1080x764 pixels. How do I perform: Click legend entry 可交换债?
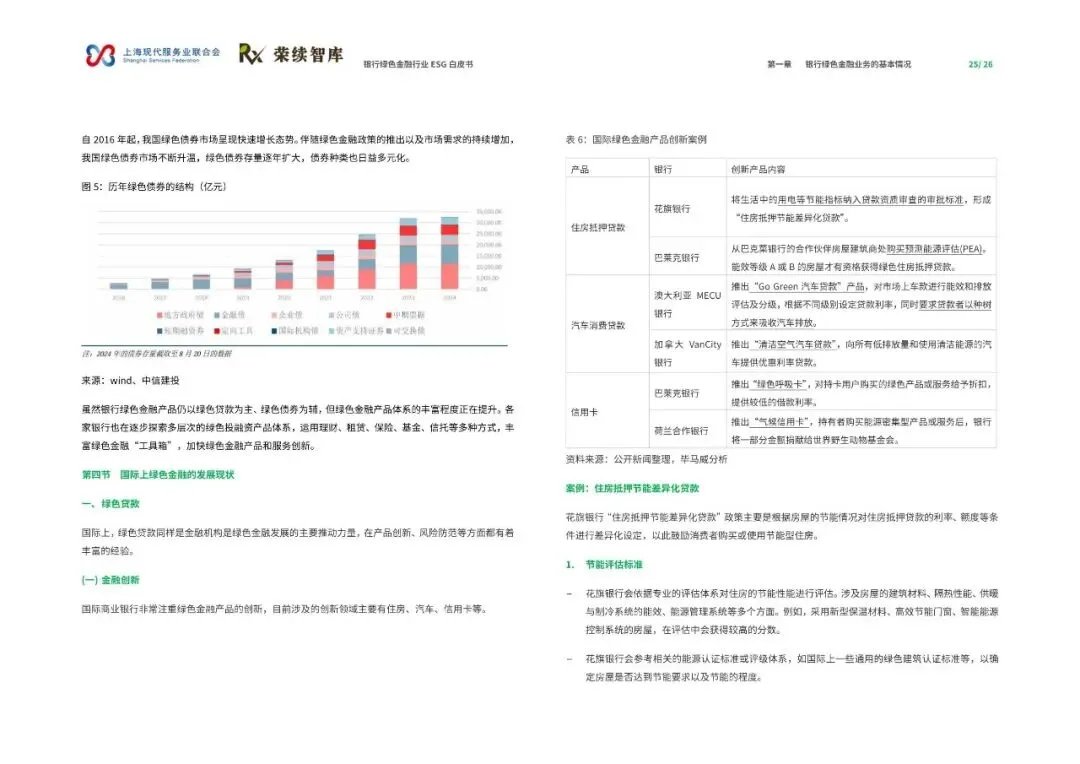(405, 331)
